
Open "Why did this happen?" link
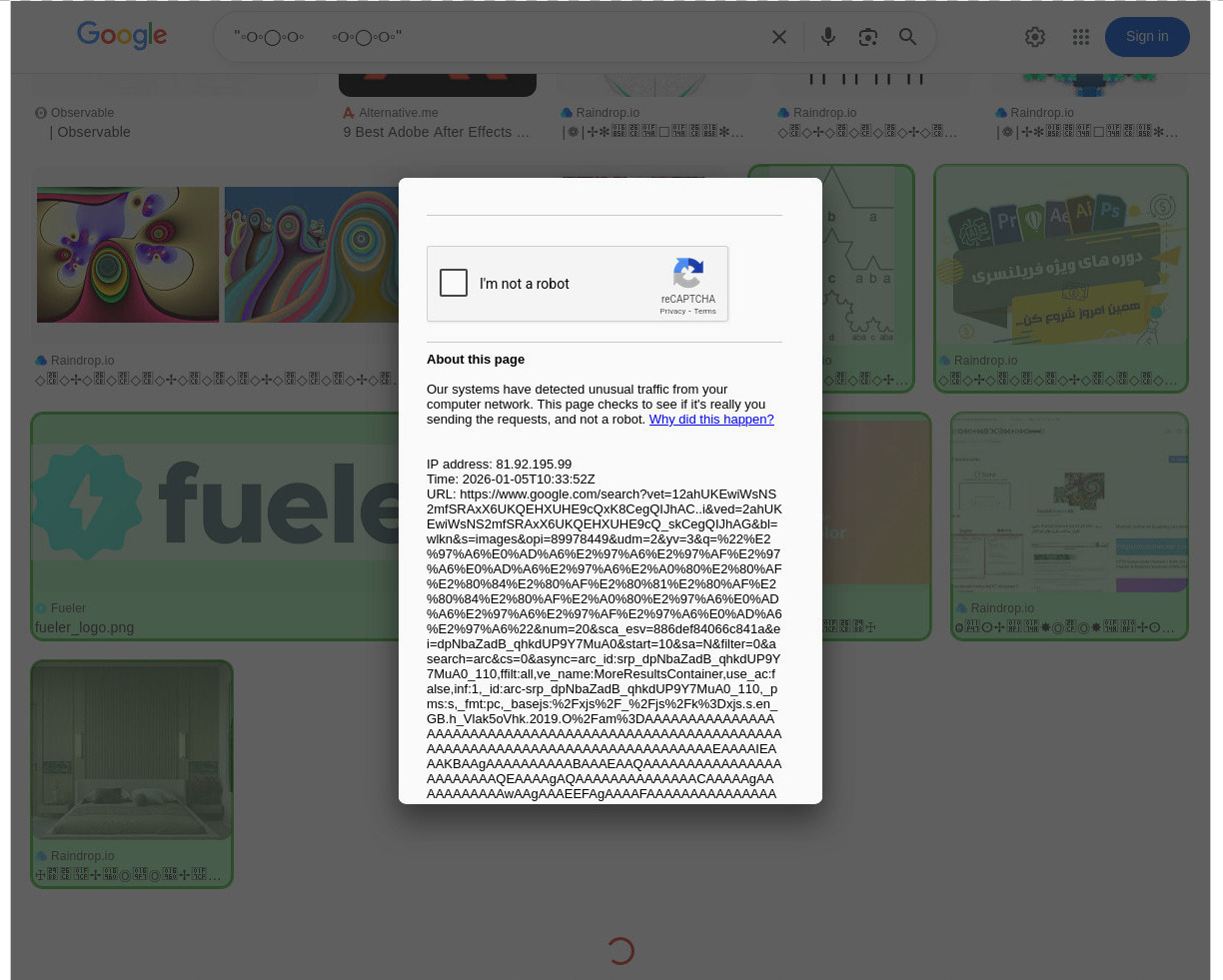click(x=710, y=420)
